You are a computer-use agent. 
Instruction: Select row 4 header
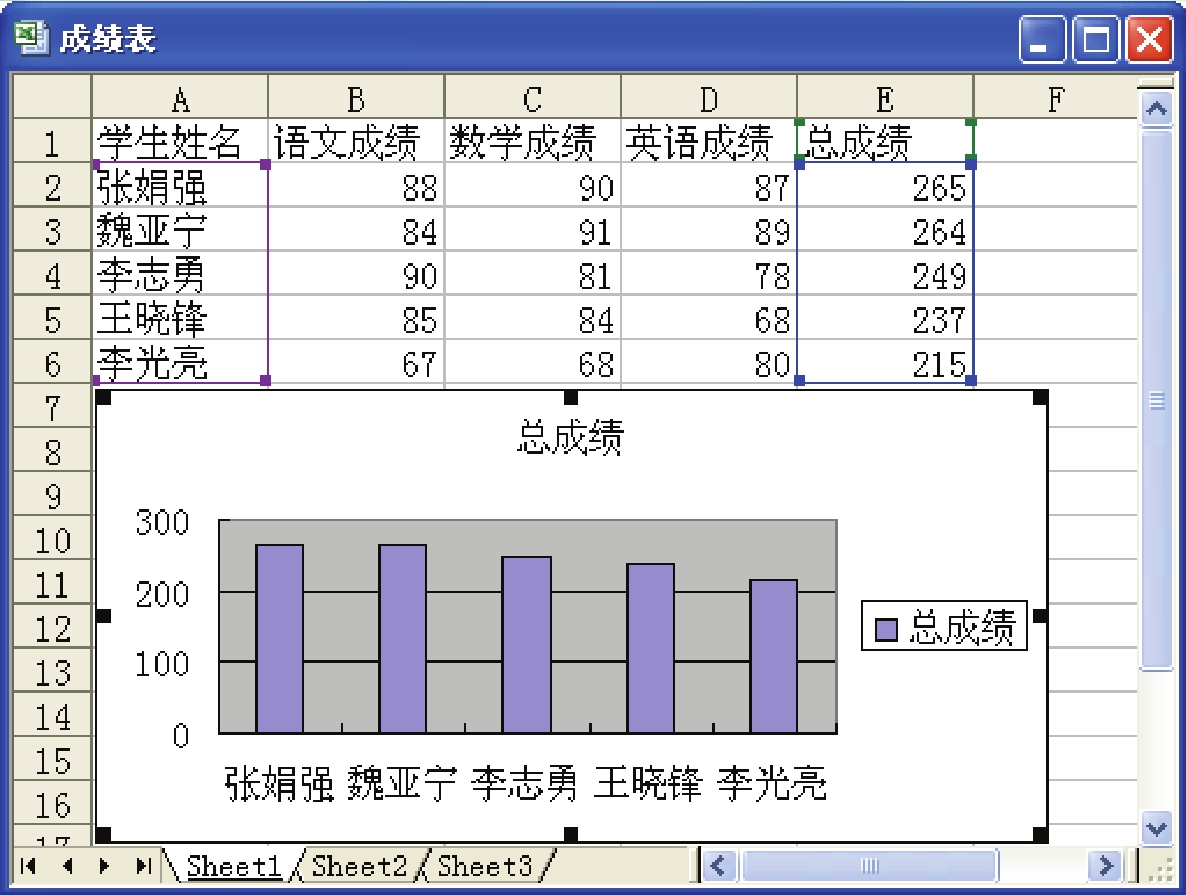pyautogui.click(x=52, y=273)
